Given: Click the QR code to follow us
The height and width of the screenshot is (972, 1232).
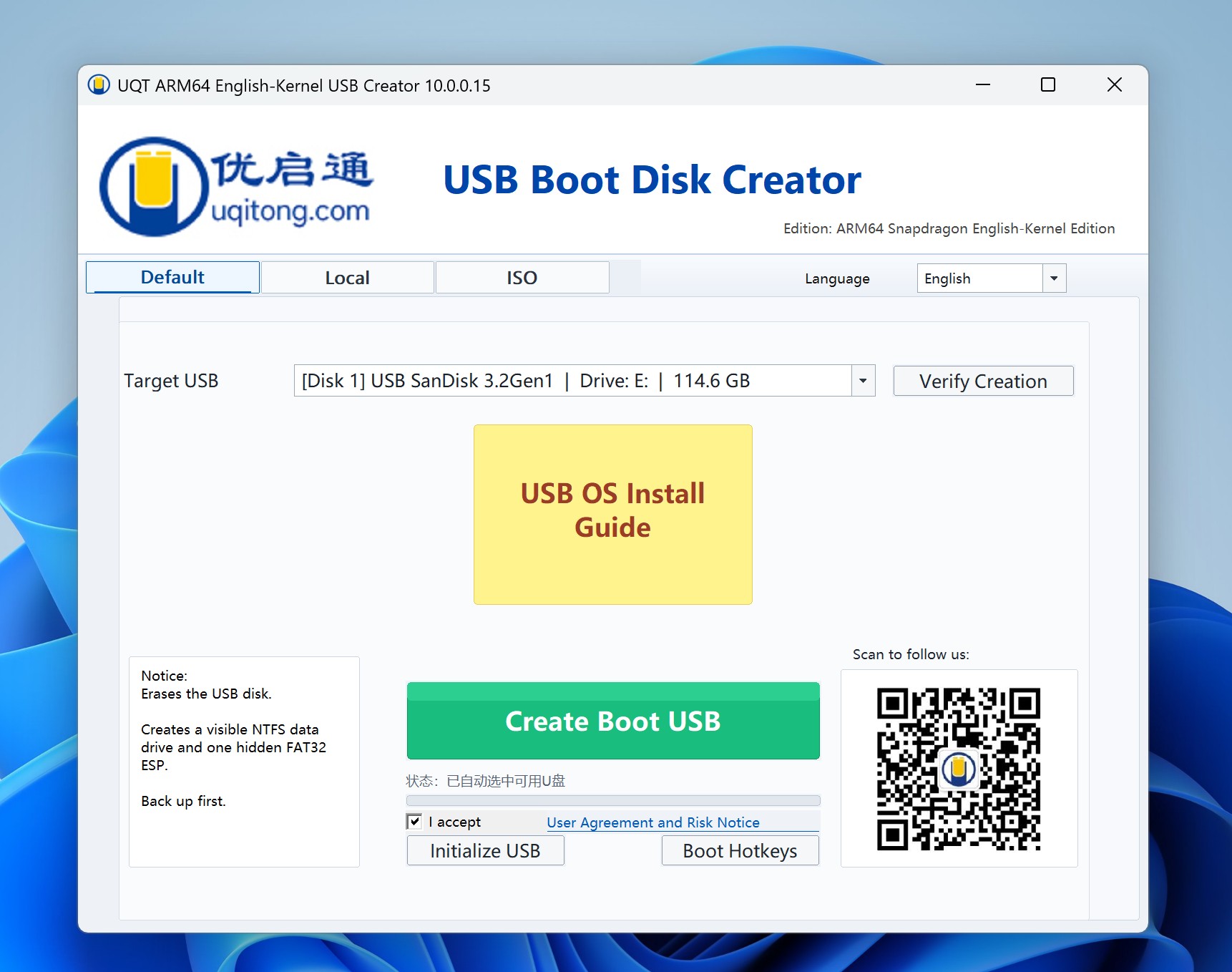Looking at the screenshot, I should click(x=959, y=769).
